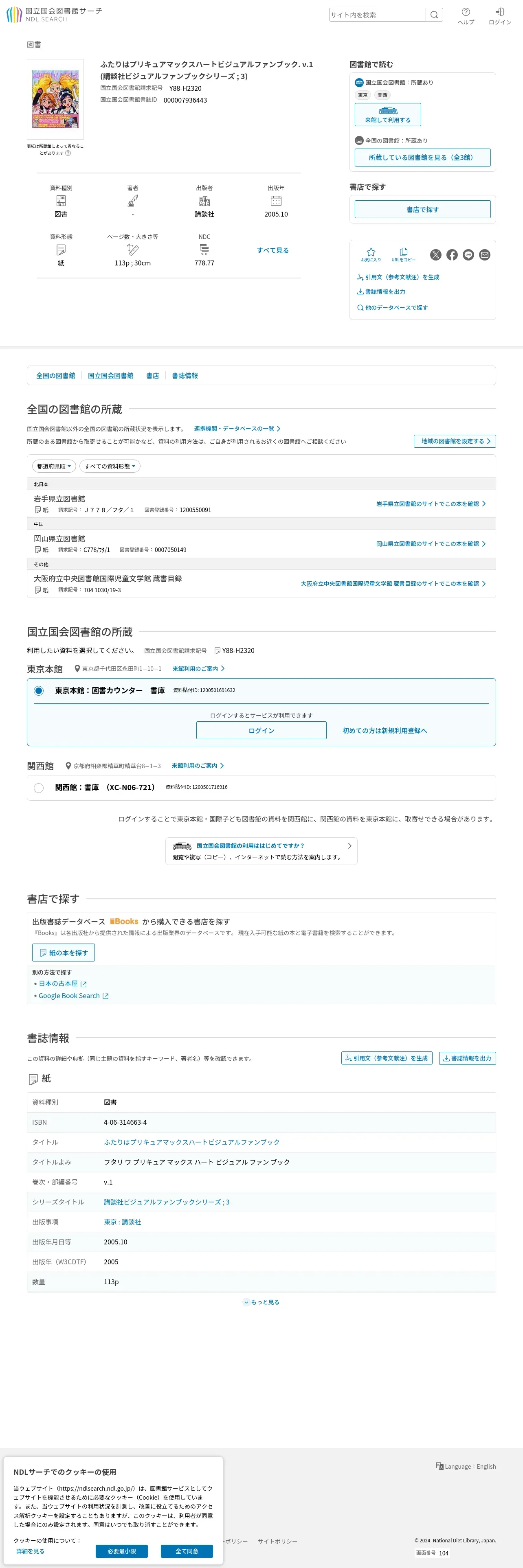Image resolution: width=523 pixels, height=1568 pixels.
Task: Open series link 講談社ビジュアルファンブックシリーズ ; 3
Action: click(x=167, y=1202)
